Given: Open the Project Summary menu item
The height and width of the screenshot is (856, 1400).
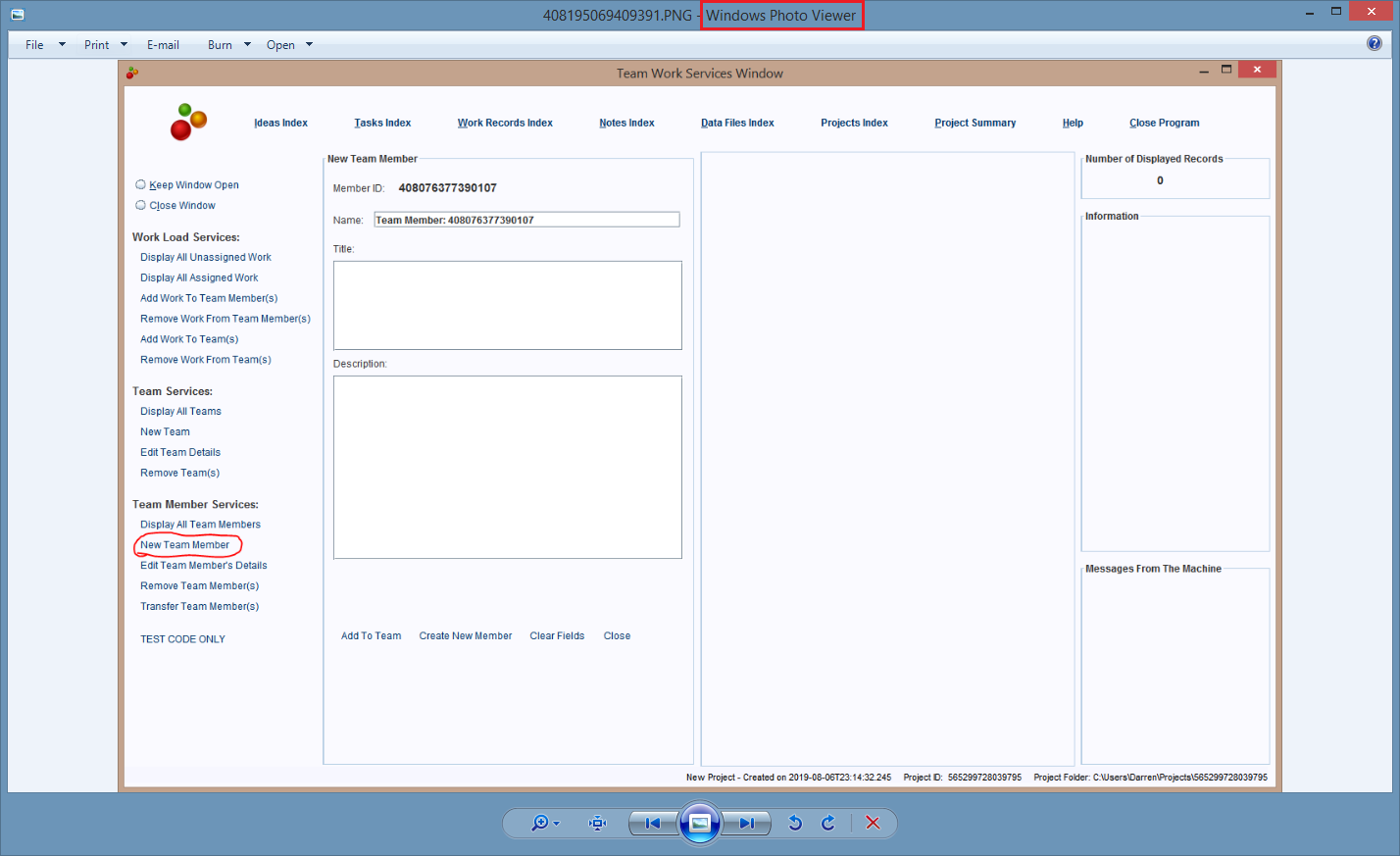Looking at the screenshot, I should tap(975, 124).
